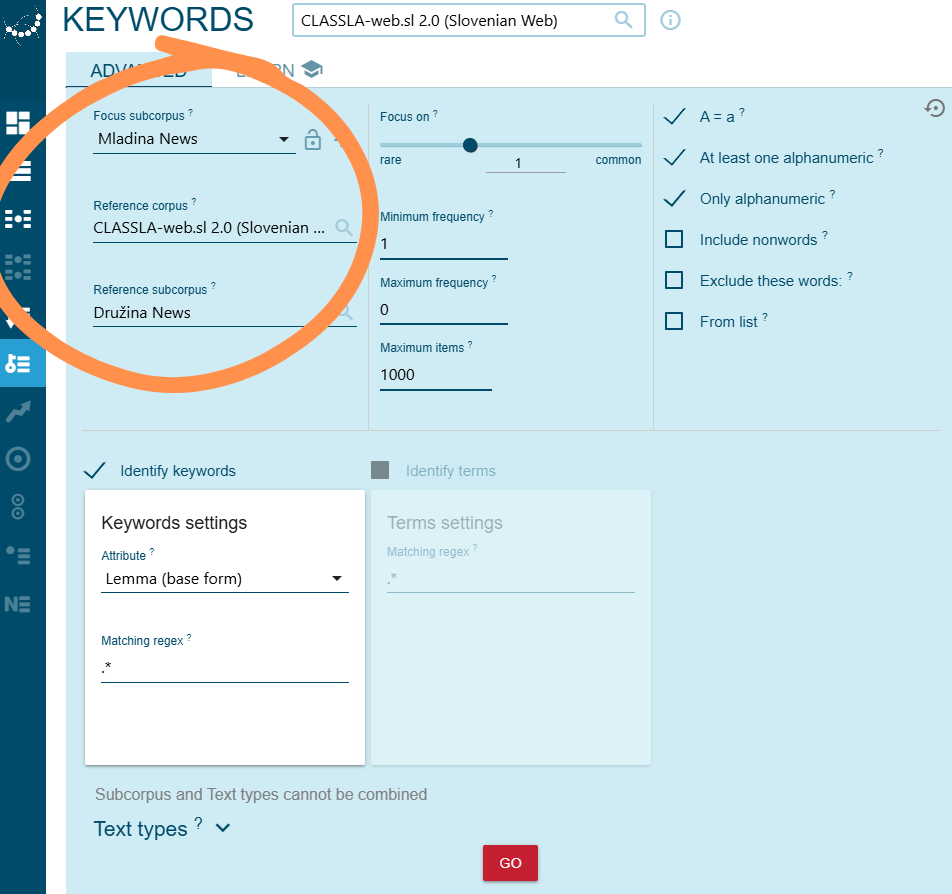Click the Focus on value field showing 1
Image resolution: width=952 pixels, height=894 pixels.
point(525,163)
